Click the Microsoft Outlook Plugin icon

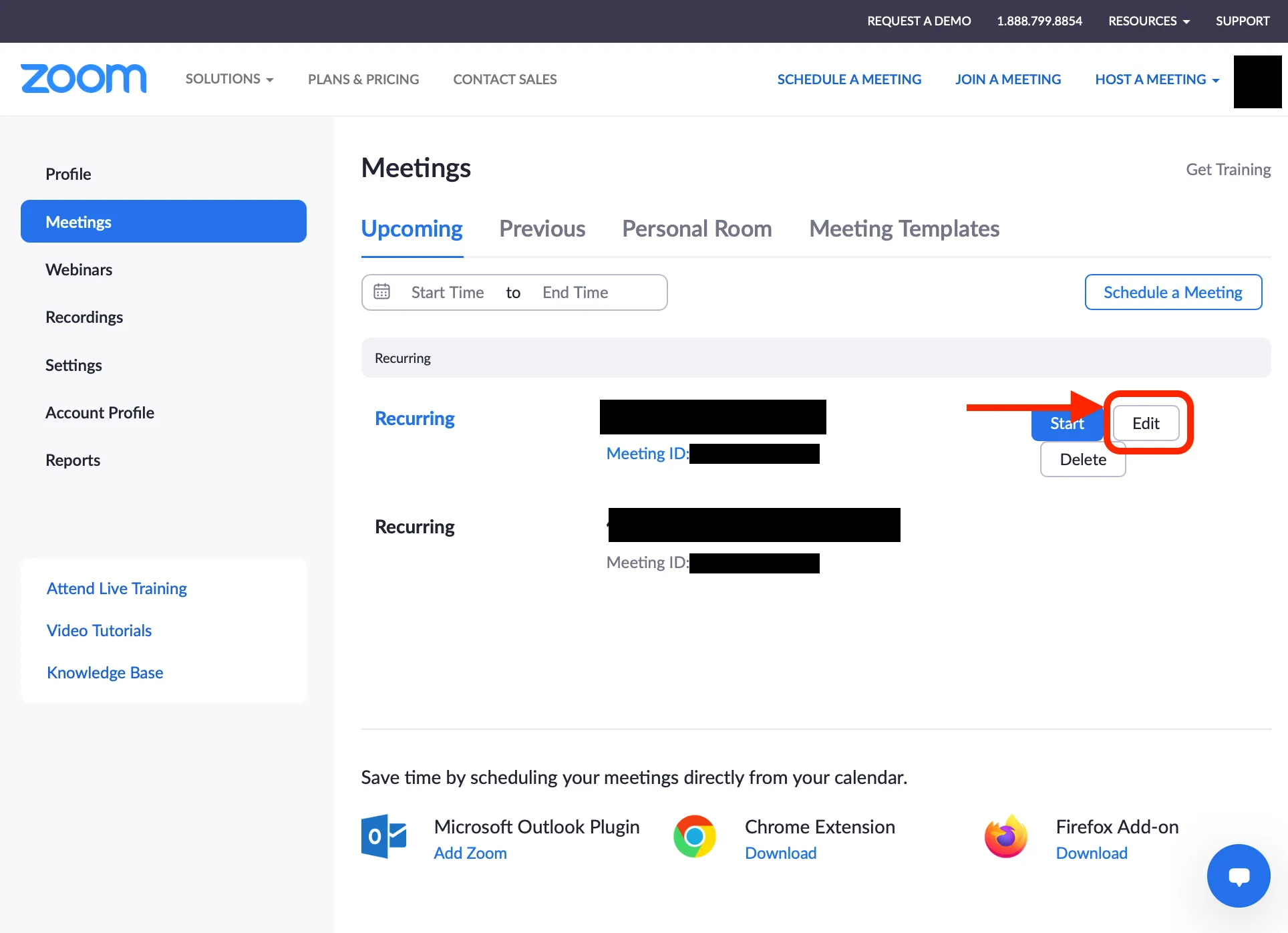pyautogui.click(x=383, y=837)
